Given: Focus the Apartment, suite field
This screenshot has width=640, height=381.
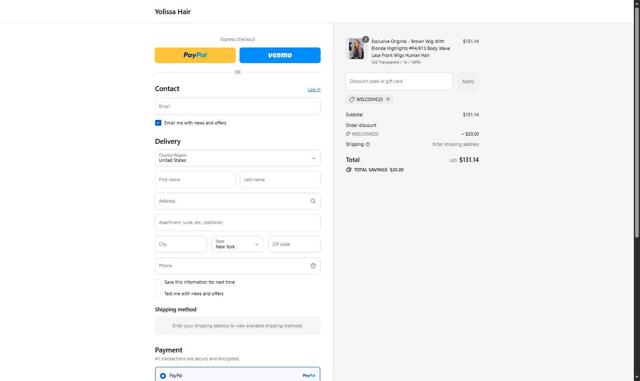Looking at the screenshot, I should pos(238,223).
